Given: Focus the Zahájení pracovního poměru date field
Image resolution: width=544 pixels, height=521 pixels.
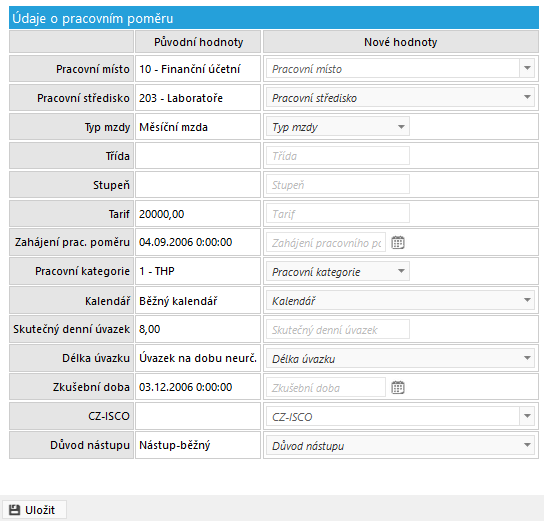Looking at the screenshot, I should pyautogui.click(x=326, y=242).
